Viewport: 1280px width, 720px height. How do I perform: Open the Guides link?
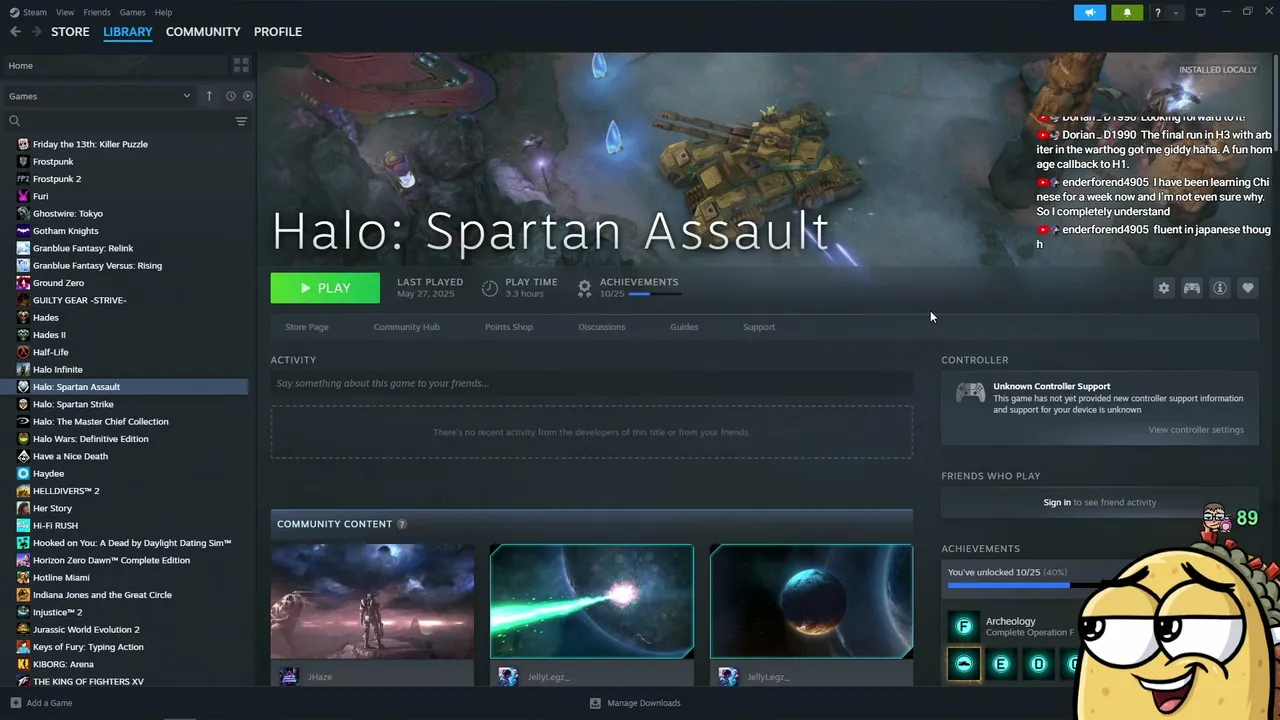[x=684, y=327]
